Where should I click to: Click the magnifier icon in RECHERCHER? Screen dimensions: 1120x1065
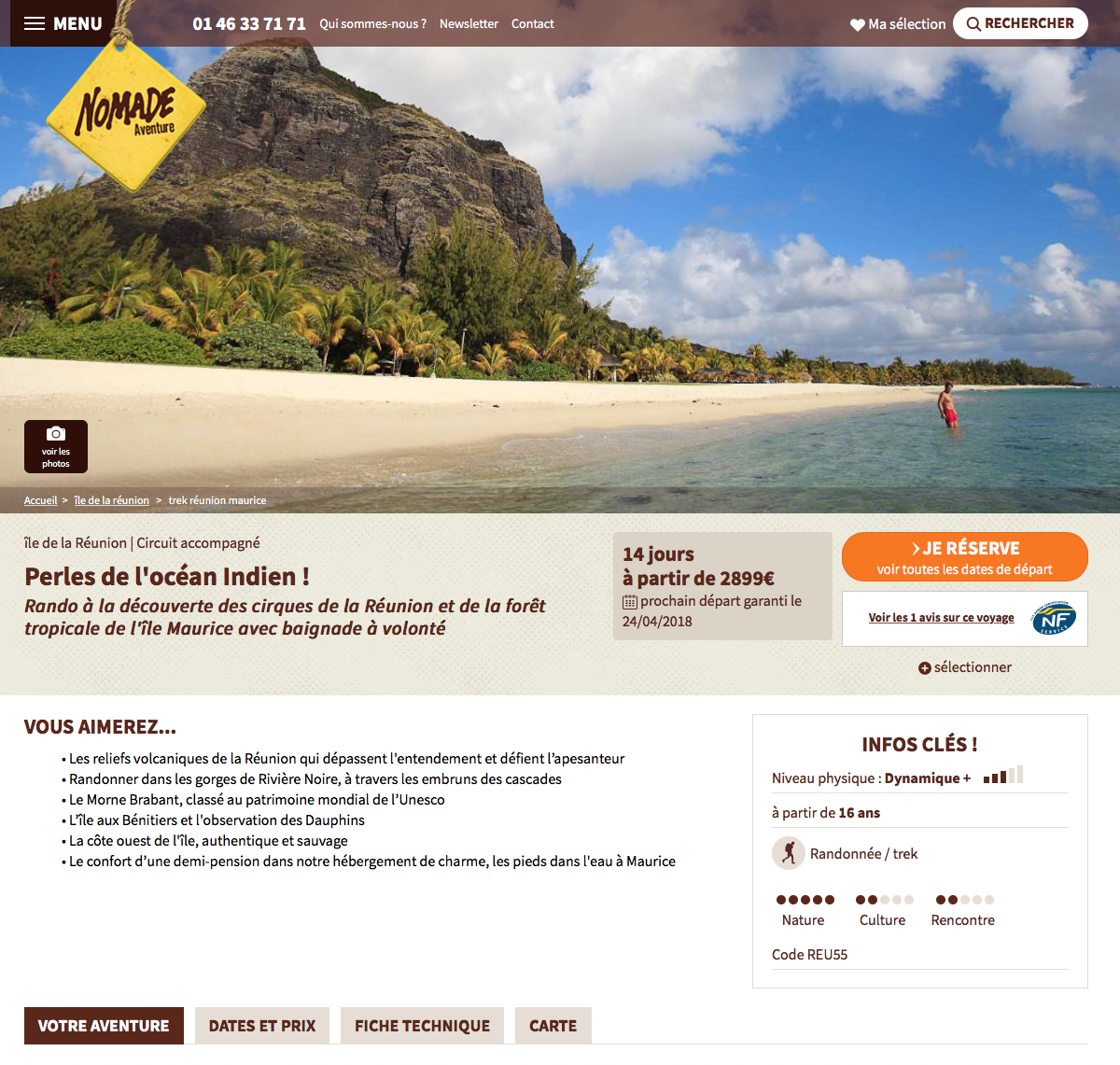(973, 24)
